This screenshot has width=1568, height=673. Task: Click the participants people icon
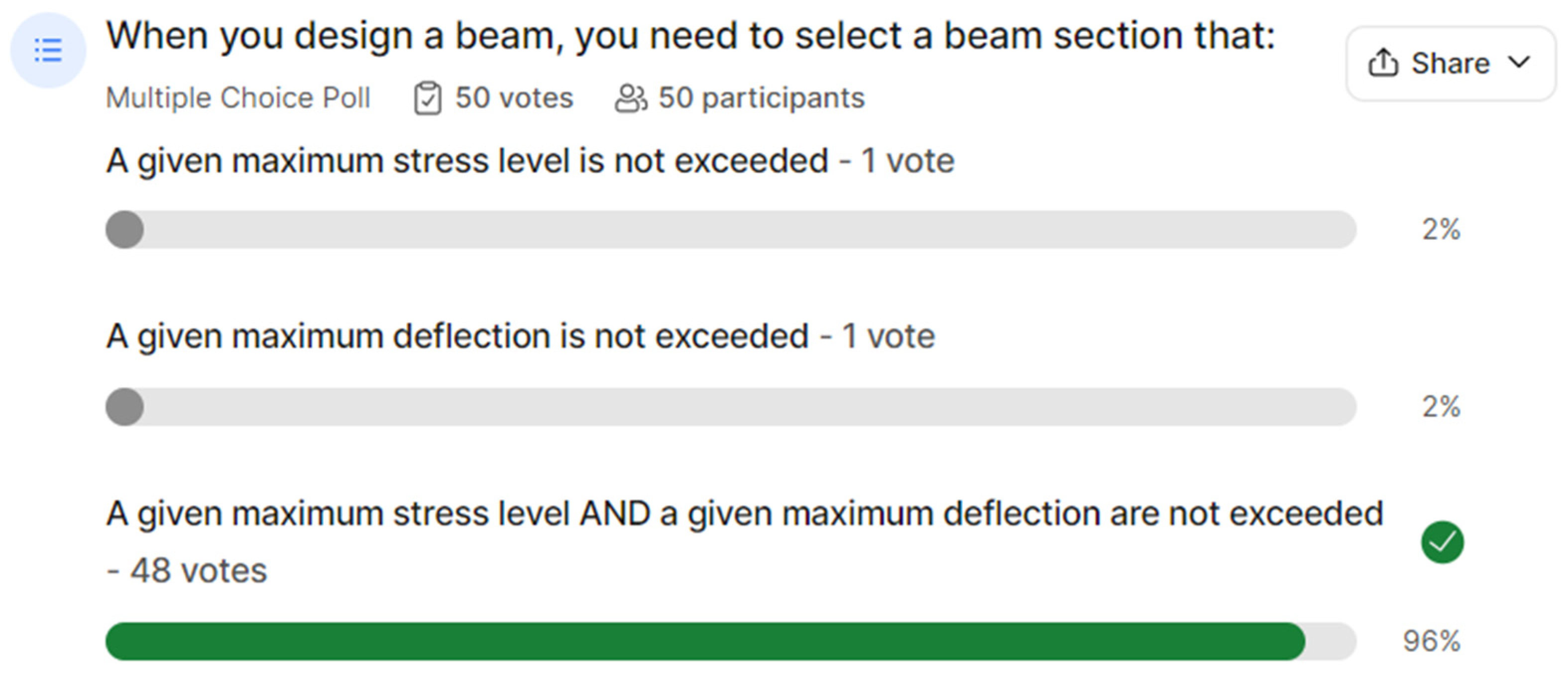tap(631, 98)
